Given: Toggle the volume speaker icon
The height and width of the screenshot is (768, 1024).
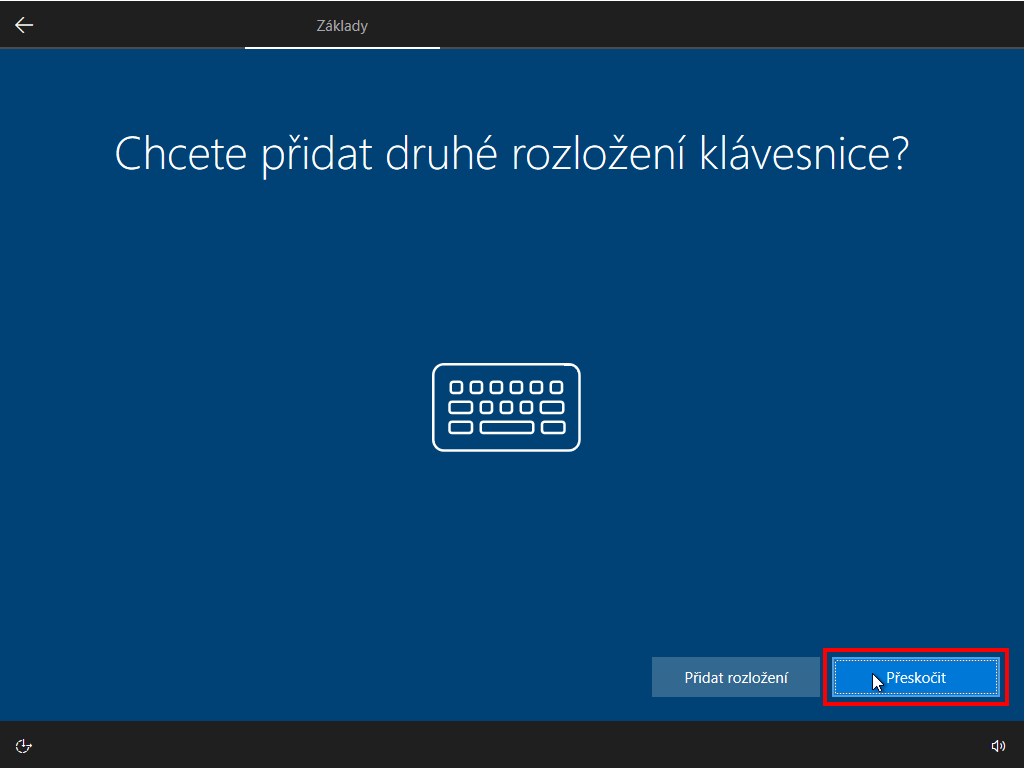Looking at the screenshot, I should pyautogui.click(x=998, y=746).
